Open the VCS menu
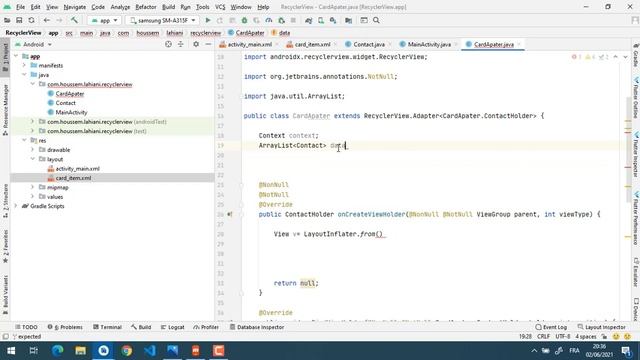 [220, 7]
